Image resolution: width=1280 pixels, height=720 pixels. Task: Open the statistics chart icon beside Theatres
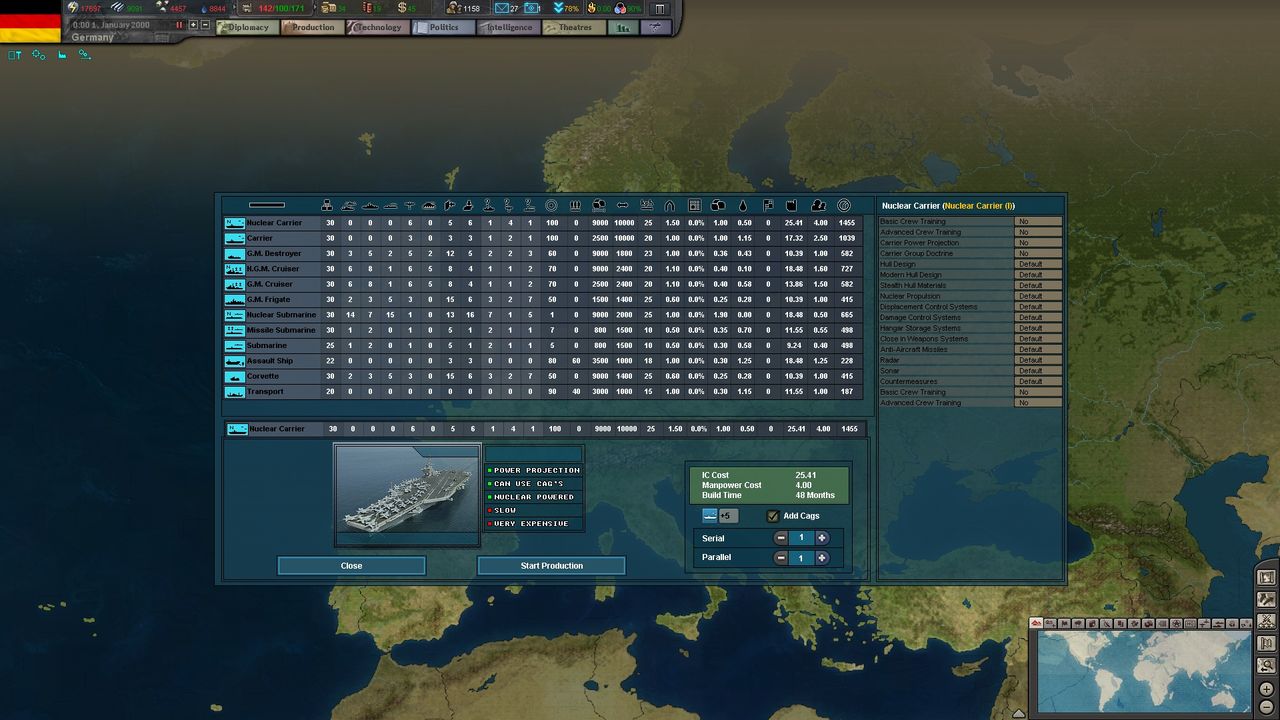tap(623, 27)
